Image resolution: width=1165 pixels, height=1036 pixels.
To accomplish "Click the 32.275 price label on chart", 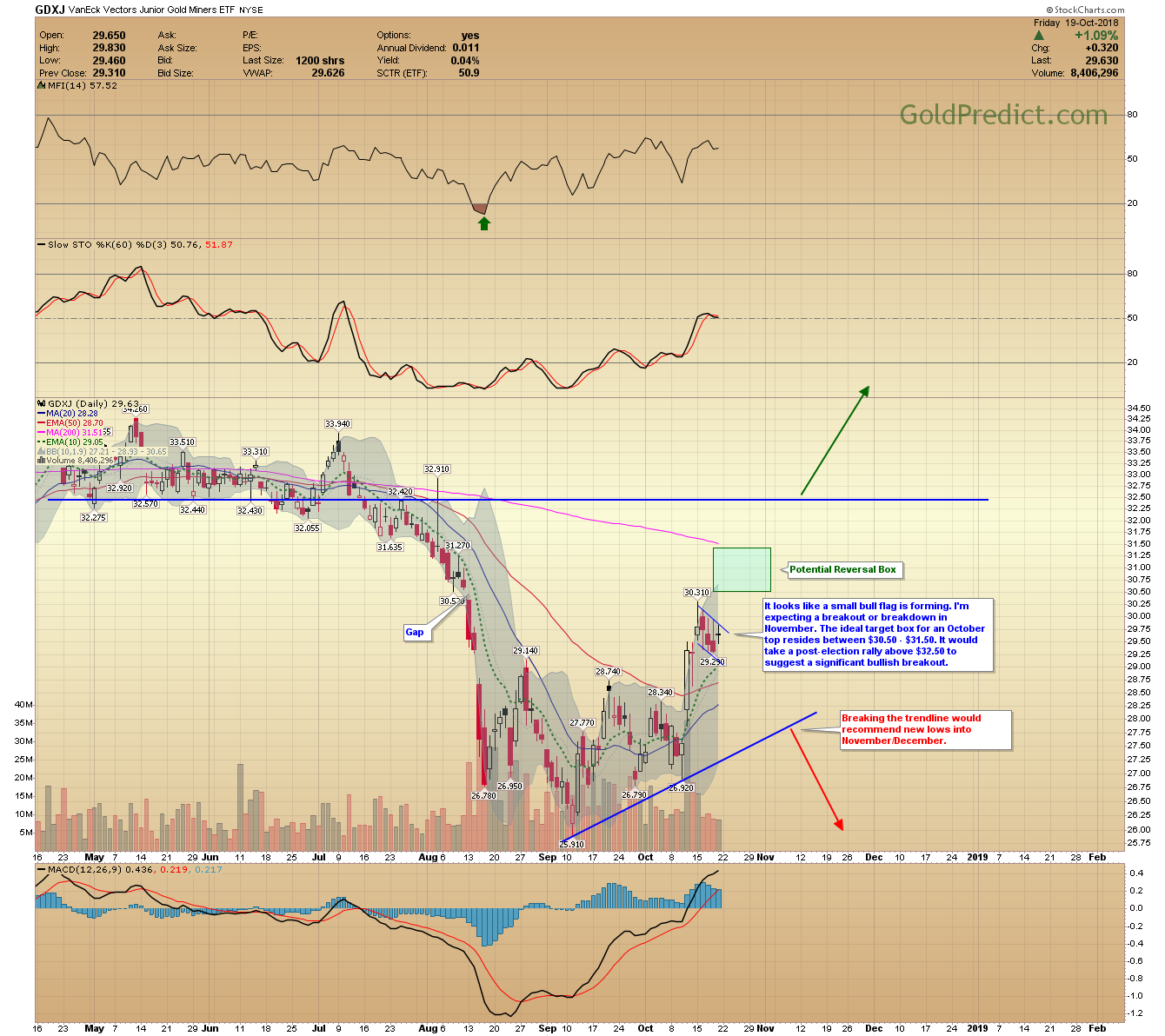I will pos(93,518).
